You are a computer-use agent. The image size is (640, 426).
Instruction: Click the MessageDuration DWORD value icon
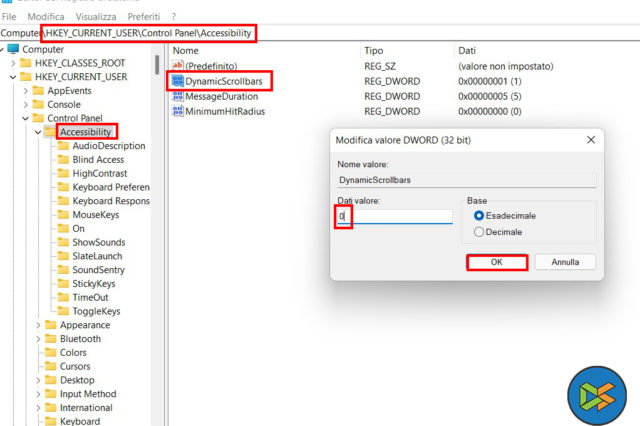tap(178, 96)
